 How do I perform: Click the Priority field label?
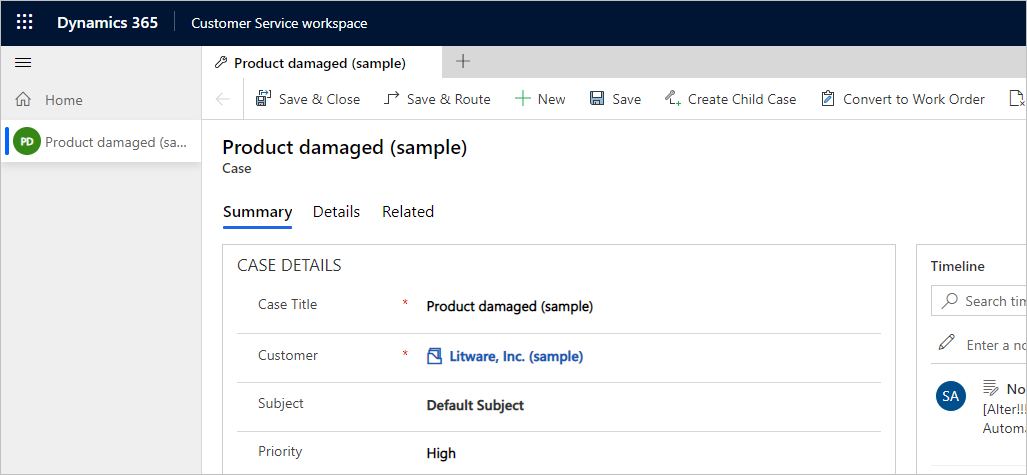pyautogui.click(x=280, y=451)
